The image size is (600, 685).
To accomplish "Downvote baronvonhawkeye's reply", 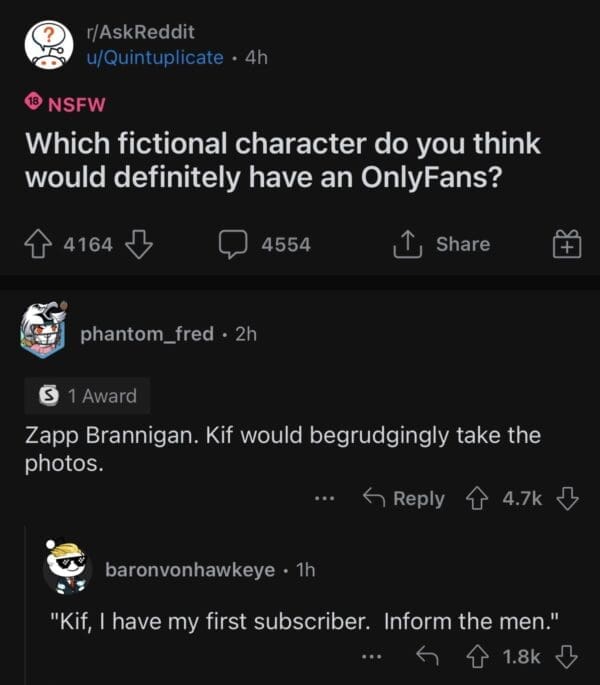I will (567, 657).
